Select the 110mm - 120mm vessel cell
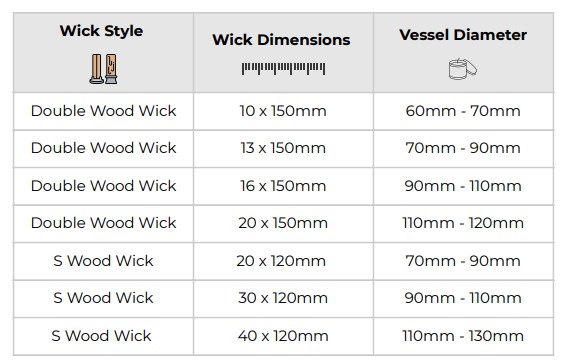 tap(463, 223)
